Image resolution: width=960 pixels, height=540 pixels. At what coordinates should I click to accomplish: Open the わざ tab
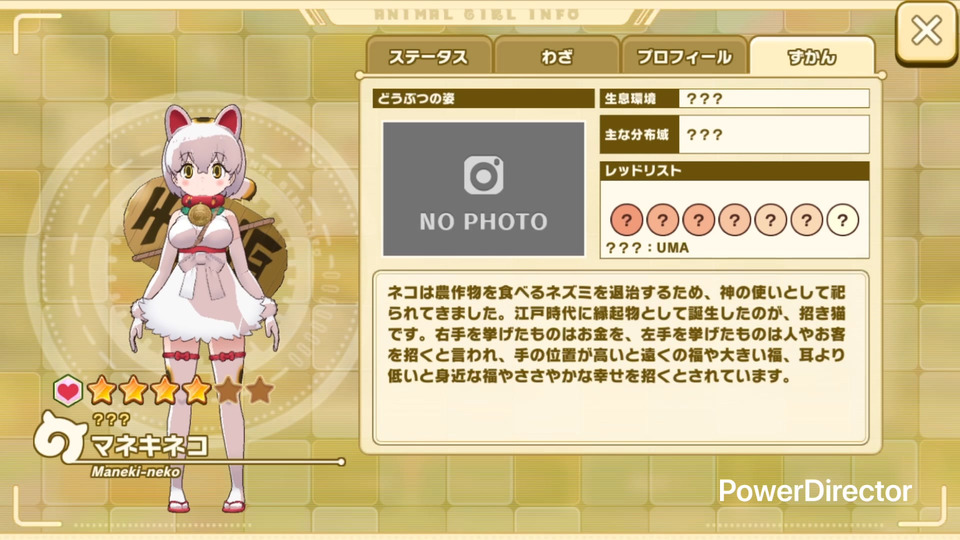(557, 57)
